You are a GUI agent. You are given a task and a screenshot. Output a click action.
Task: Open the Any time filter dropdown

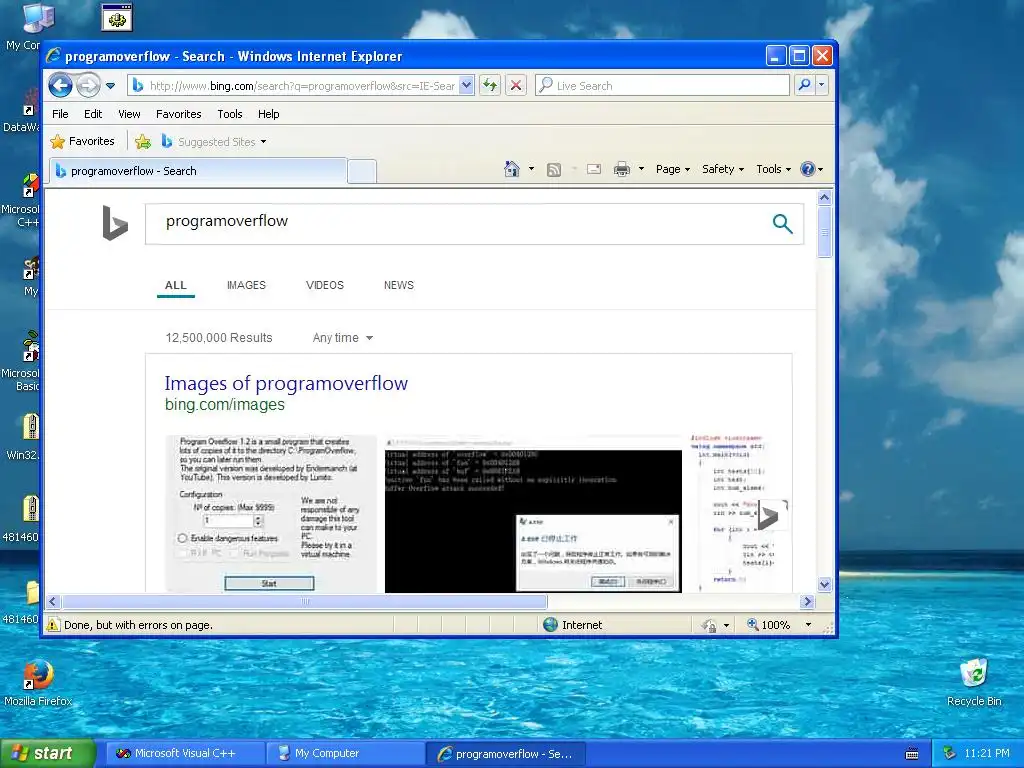click(x=343, y=338)
